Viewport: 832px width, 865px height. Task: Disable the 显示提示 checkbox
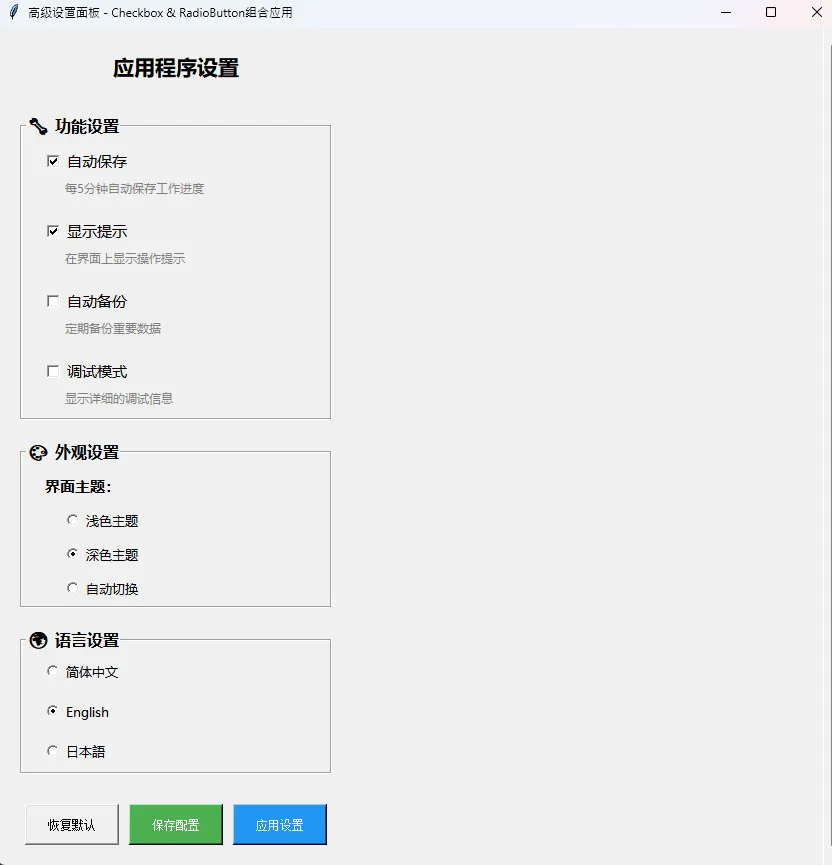pyautogui.click(x=53, y=231)
